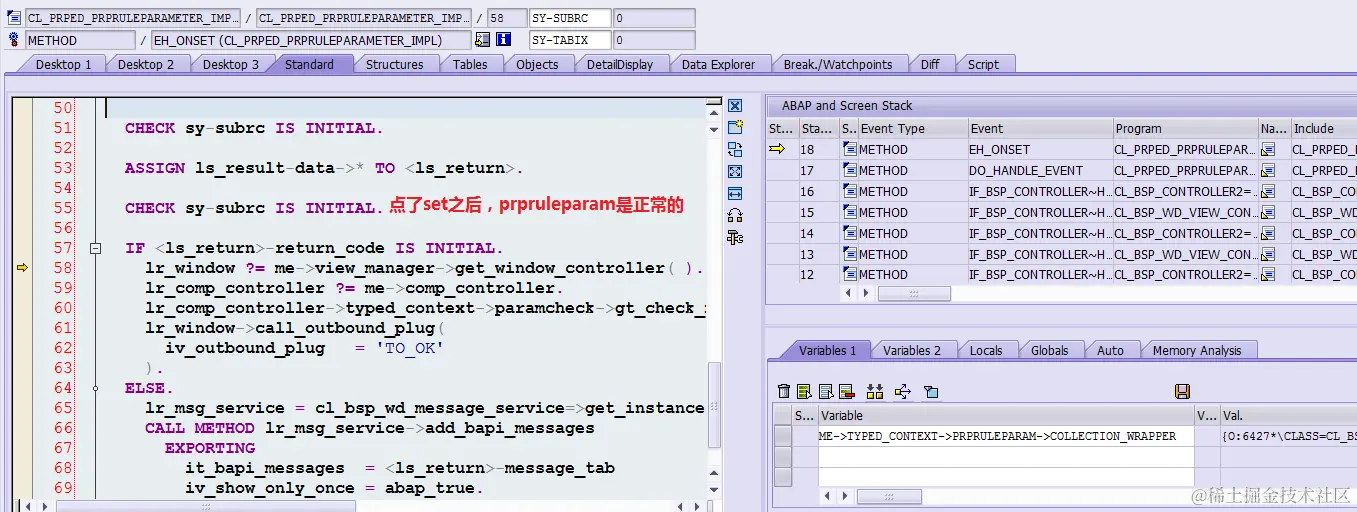
Task: Click the method icon in stack row 12
Action: click(850, 275)
